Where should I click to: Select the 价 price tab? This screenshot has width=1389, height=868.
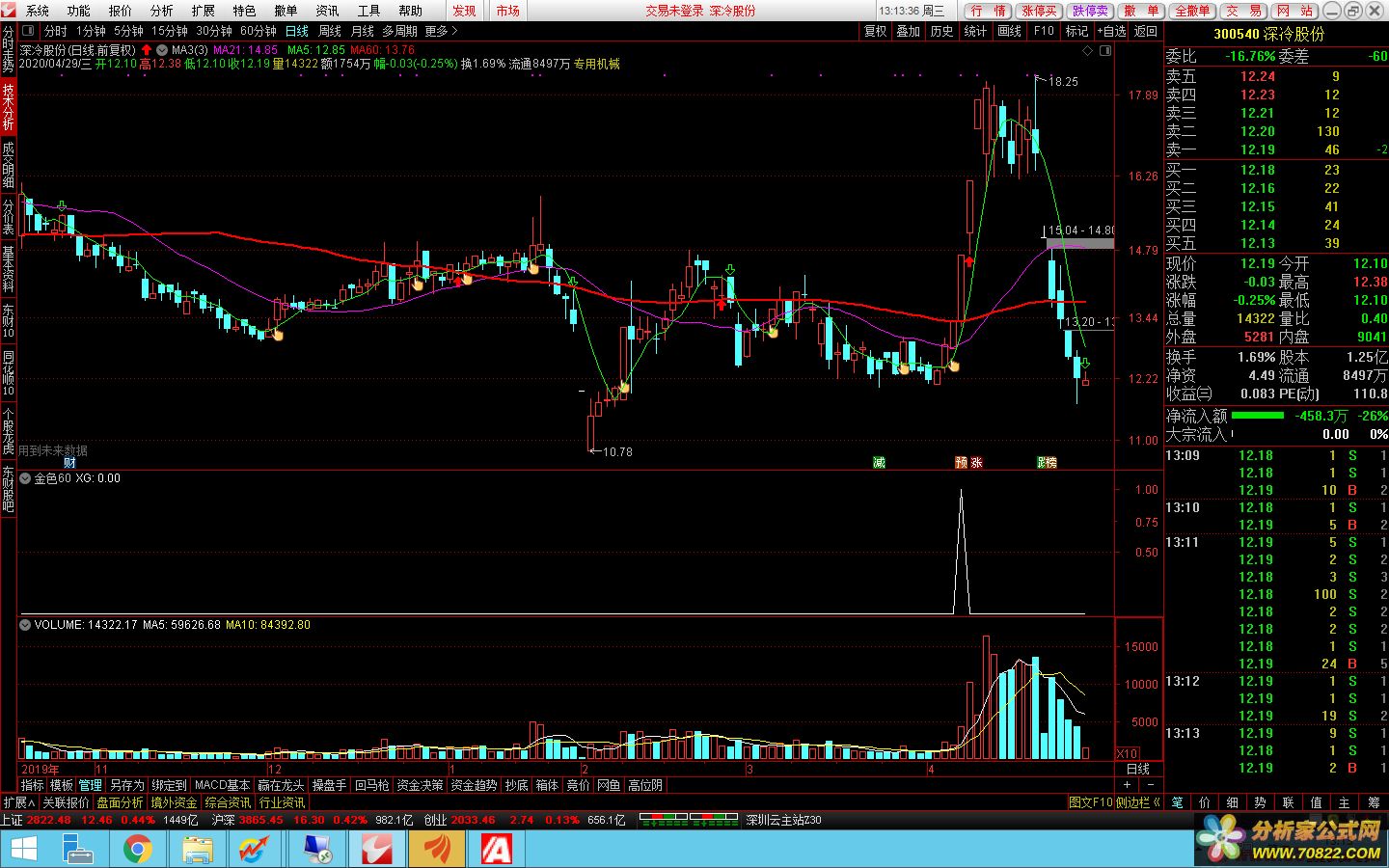(x=1205, y=802)
